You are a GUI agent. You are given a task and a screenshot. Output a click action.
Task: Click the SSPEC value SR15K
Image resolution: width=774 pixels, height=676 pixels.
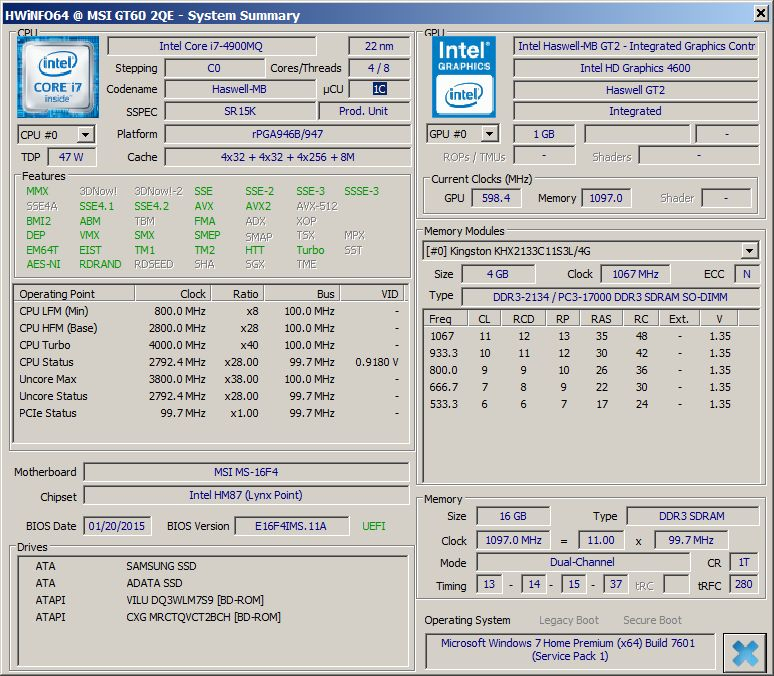click(x=240, y=111)
